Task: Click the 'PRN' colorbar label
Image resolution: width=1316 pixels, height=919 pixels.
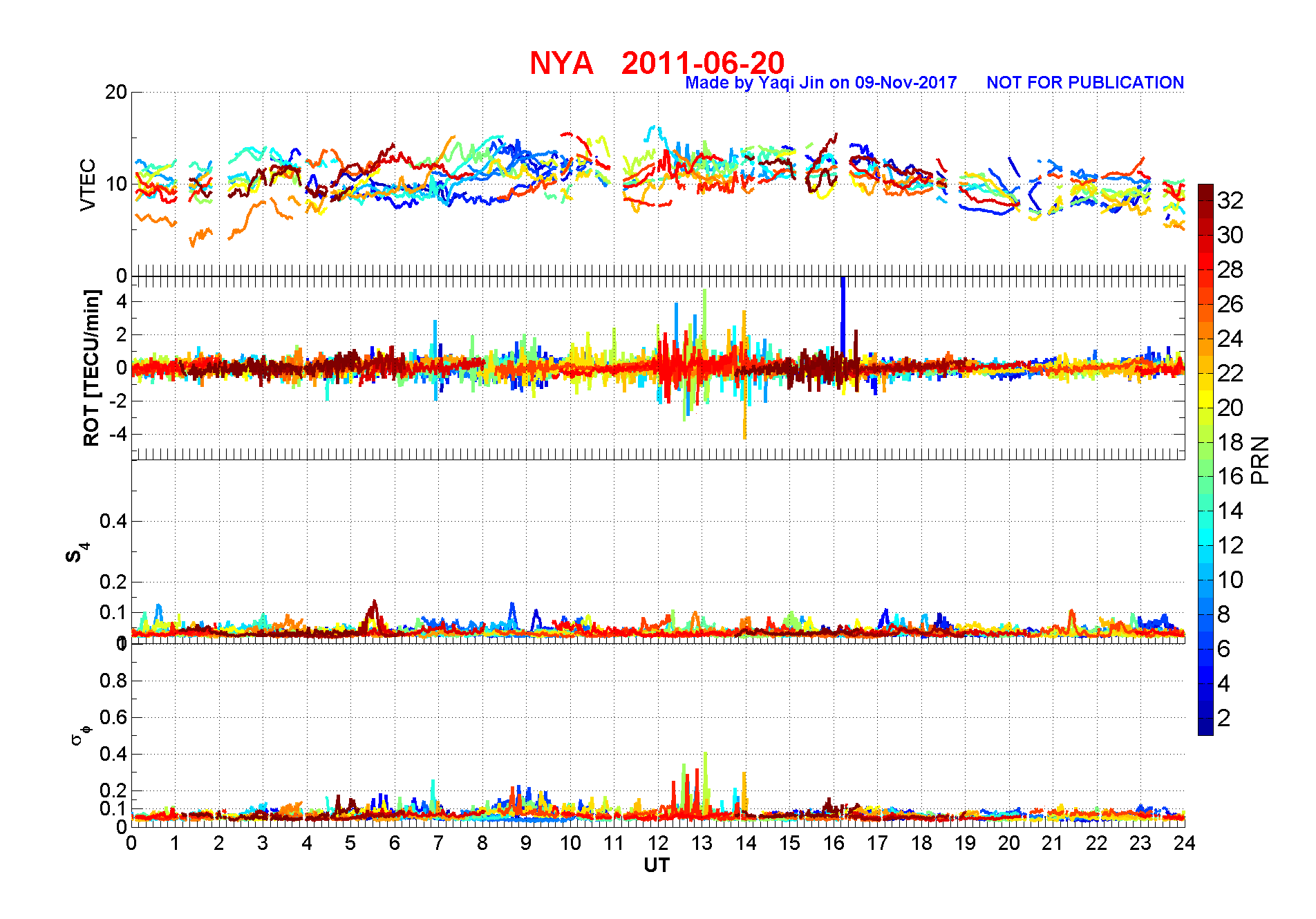Action: coord(1261,460)
